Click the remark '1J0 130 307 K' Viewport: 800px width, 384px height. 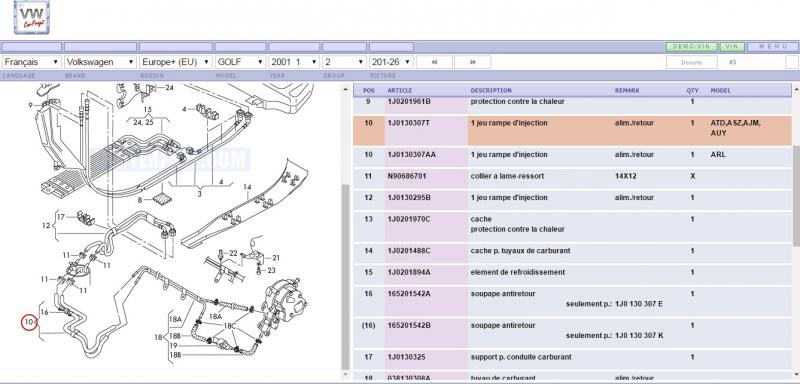click(x=639, y=336)
